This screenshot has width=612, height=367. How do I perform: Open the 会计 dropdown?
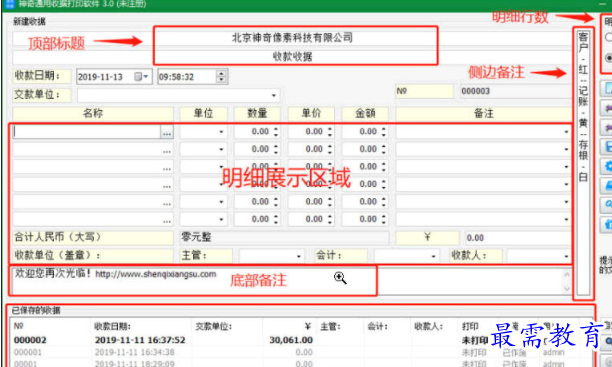point(433,256)
